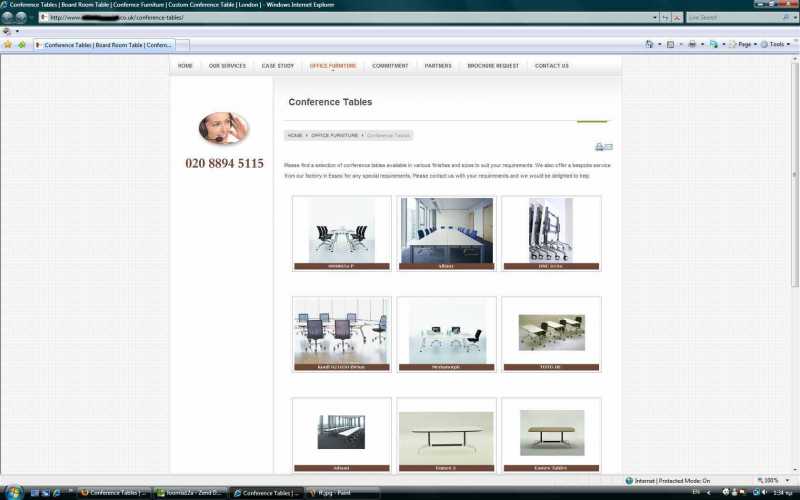This screenshot has width=800, height=500.
Task: Switch to the Paint taskbar window
Action: click(342, 493)
